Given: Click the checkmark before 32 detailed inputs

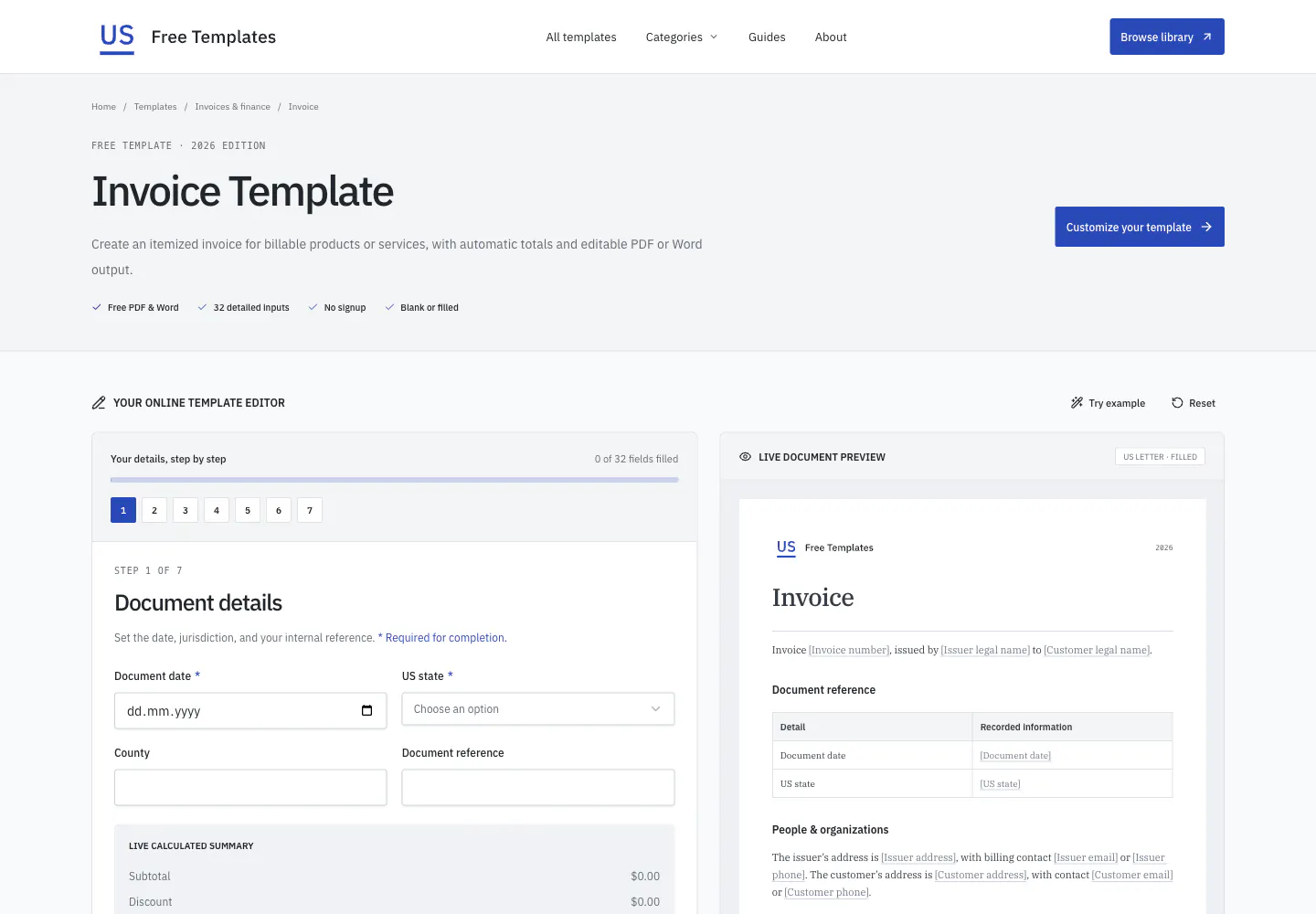Looking at the screenshot, I should [x=202, y=307].
